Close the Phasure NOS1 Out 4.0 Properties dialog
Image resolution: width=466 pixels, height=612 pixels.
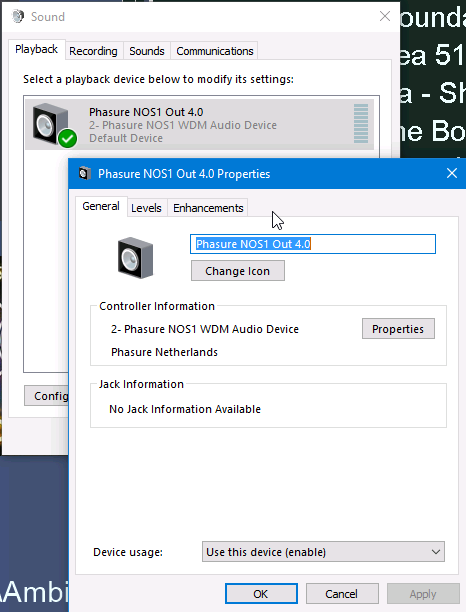coord(452,173)
